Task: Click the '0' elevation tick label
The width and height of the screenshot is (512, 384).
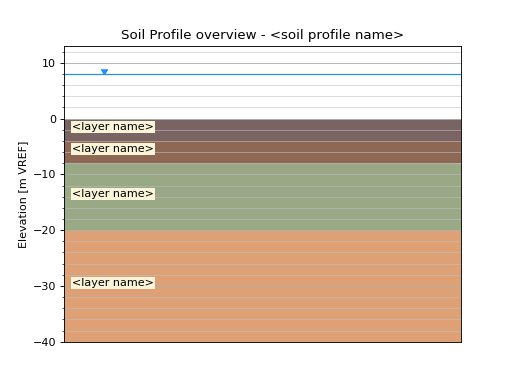Action: click(x=53, y=119)
